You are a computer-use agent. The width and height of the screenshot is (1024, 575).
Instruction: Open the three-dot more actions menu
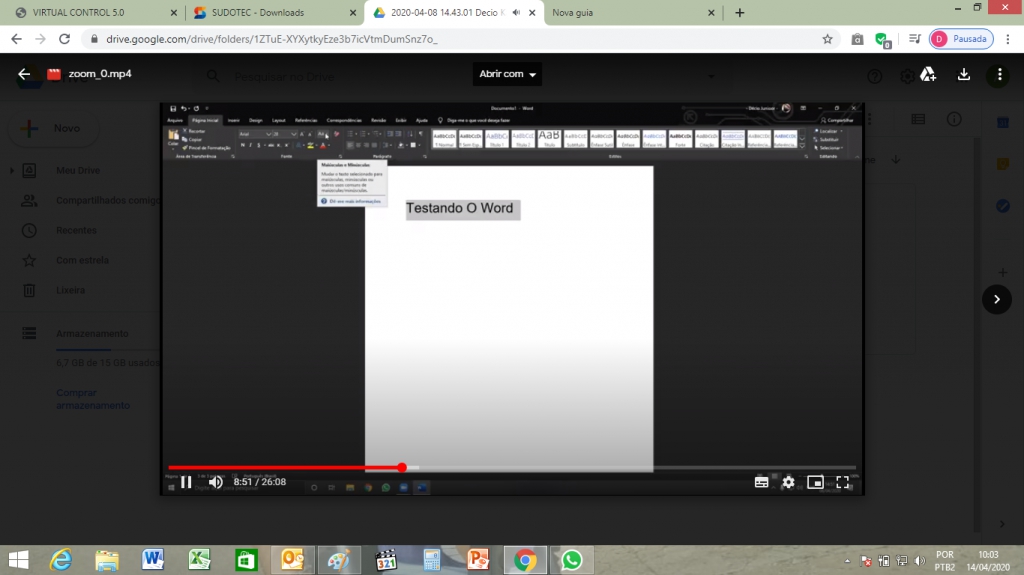[x=999, y=74]
